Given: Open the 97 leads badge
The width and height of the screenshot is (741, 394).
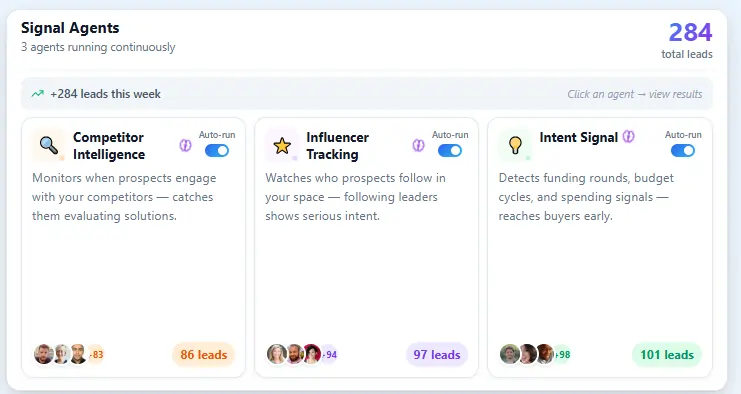Looking at the screenshot, I should tap(437, 355).
